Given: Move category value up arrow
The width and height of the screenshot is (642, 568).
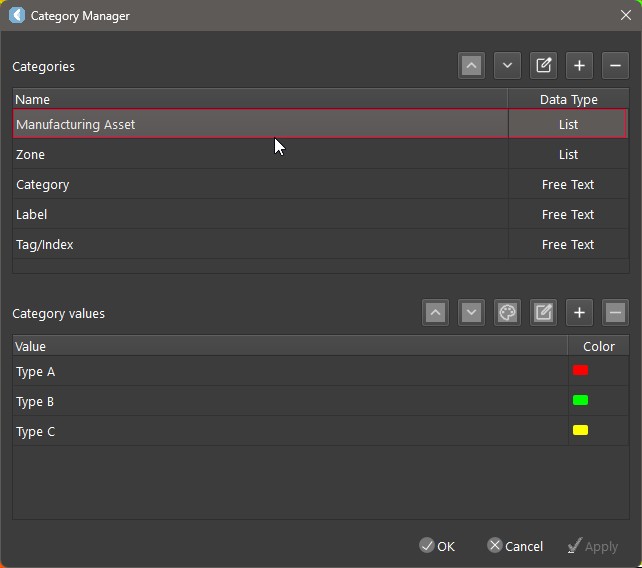Looking at the screenshot, I should [x=435, y=313].
